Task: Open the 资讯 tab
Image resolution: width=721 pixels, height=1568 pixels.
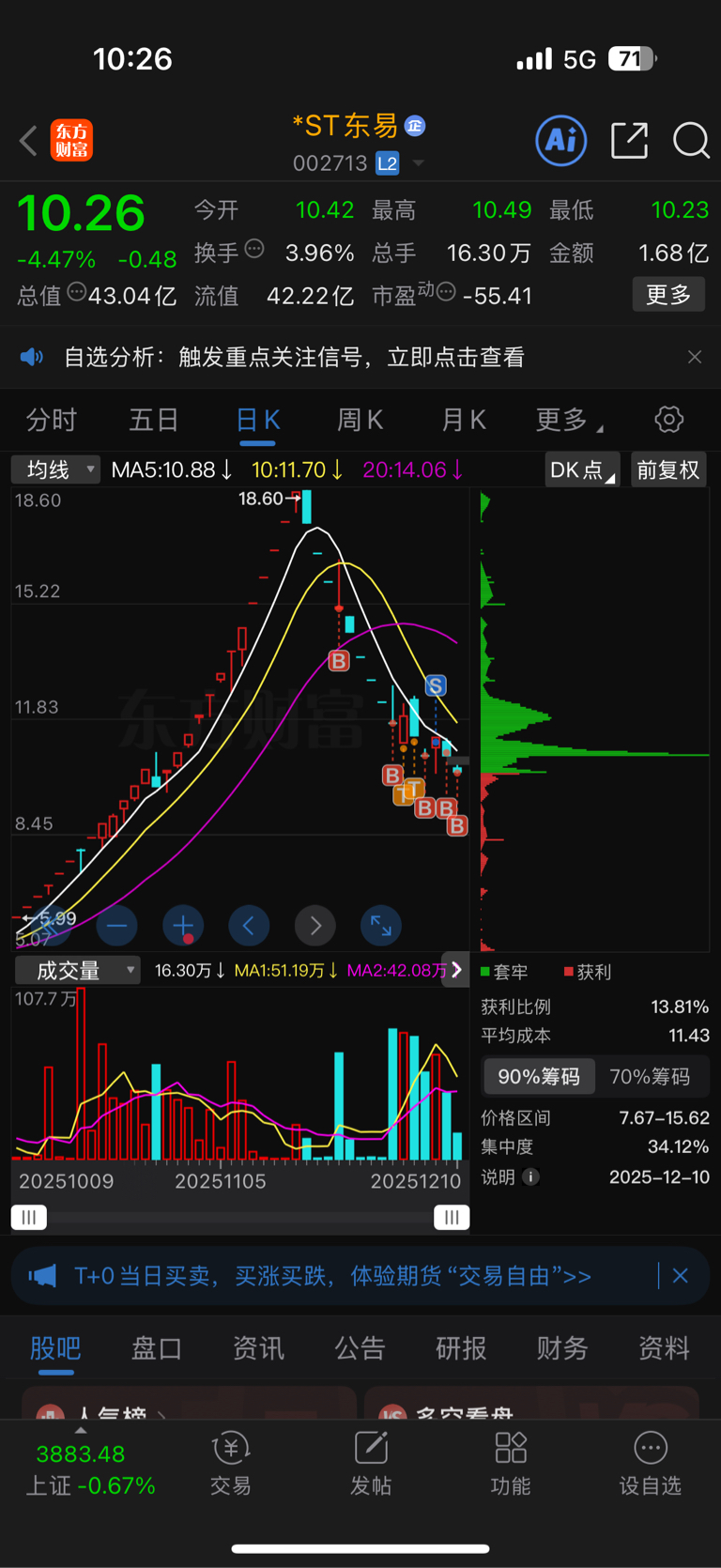Action: [258, 1348]
